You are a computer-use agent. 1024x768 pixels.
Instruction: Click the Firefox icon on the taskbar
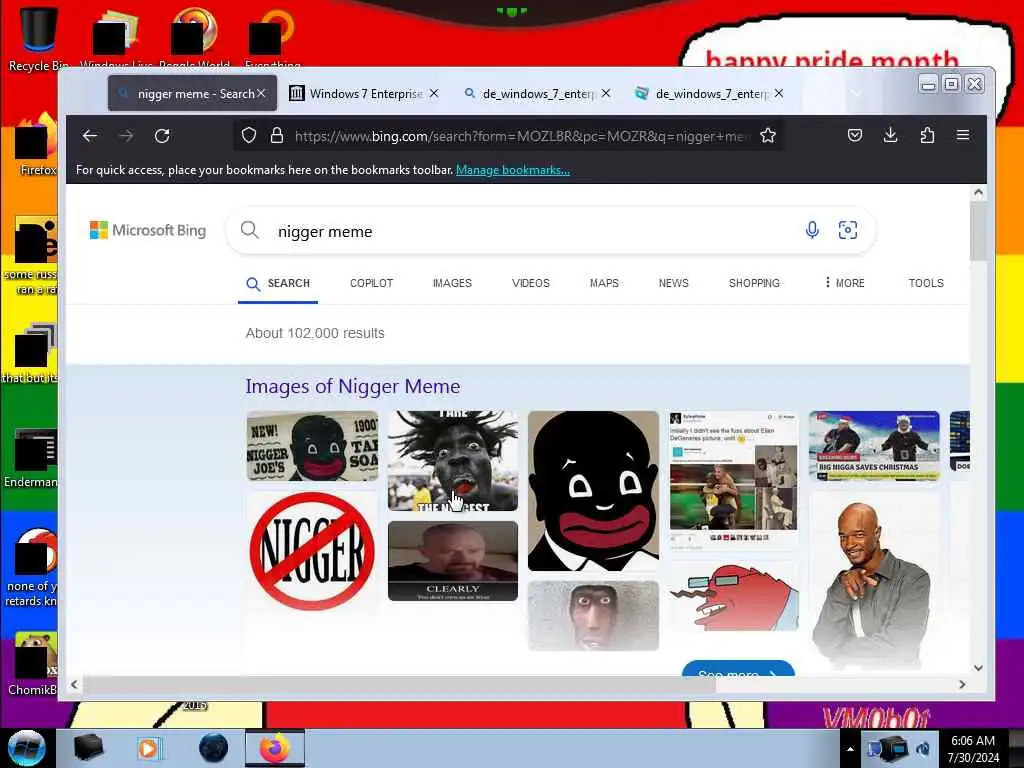pos(275,748)
